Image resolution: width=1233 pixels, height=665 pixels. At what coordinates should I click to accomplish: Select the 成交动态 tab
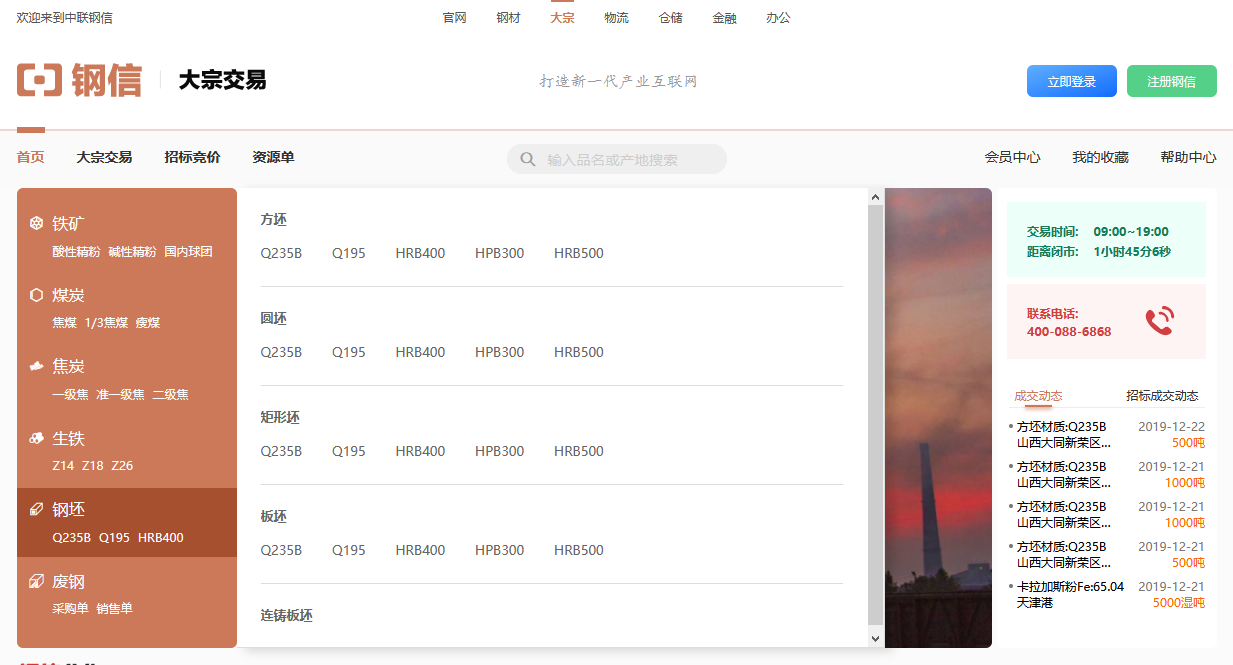(x=1038, y=396)
